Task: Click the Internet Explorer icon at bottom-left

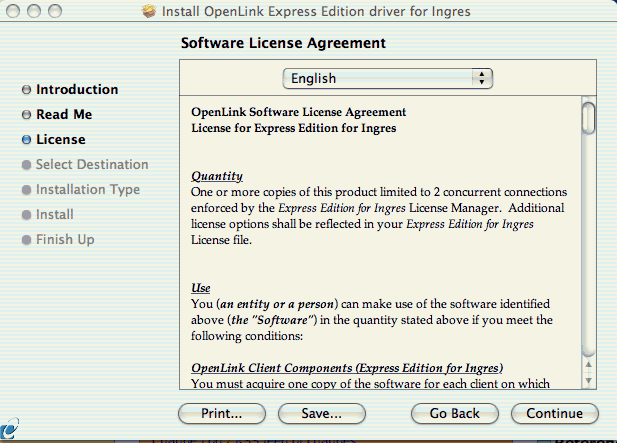Action: (9, 429)
